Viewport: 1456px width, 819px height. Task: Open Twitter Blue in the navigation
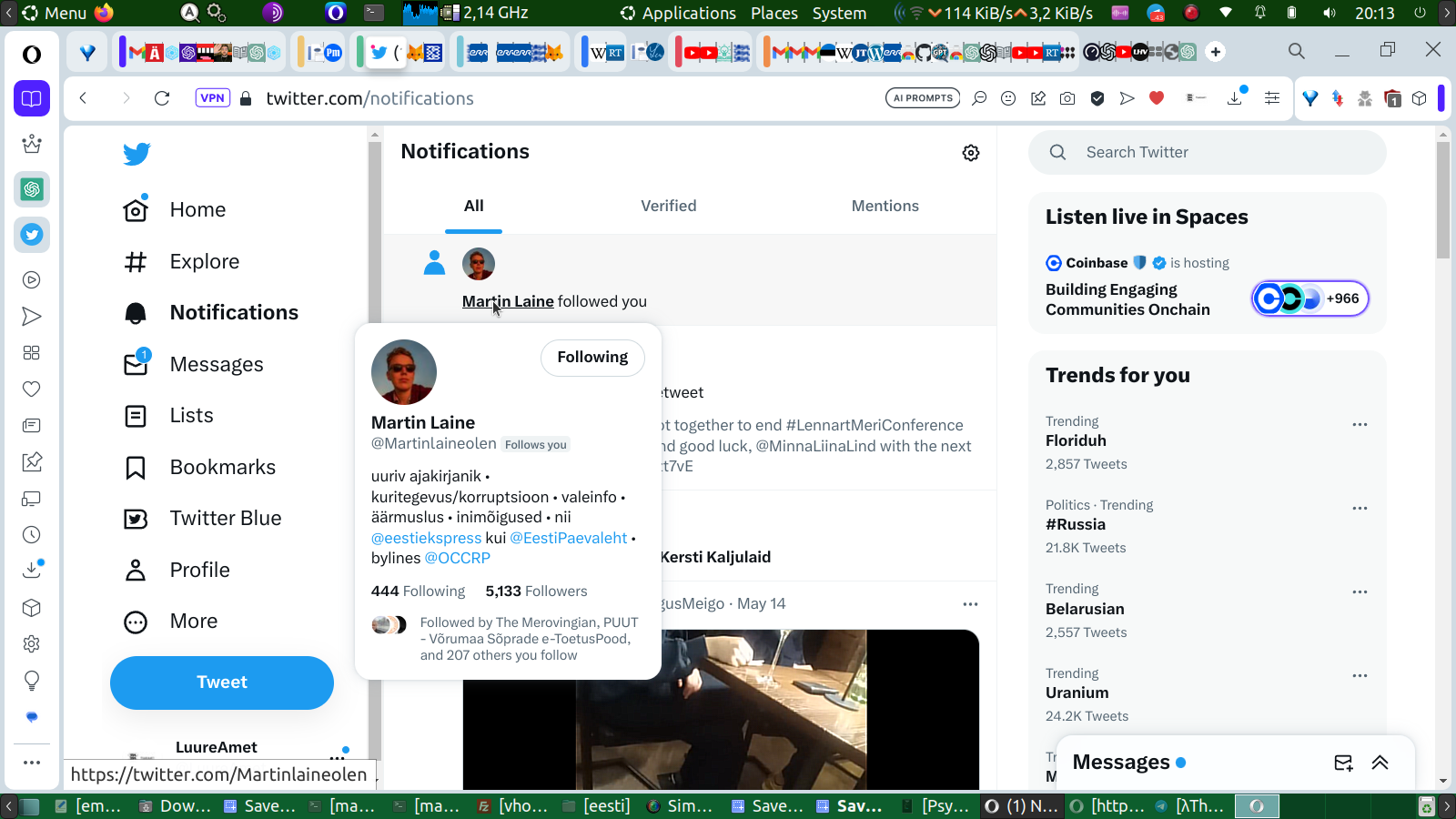click(x=203, y=519)
